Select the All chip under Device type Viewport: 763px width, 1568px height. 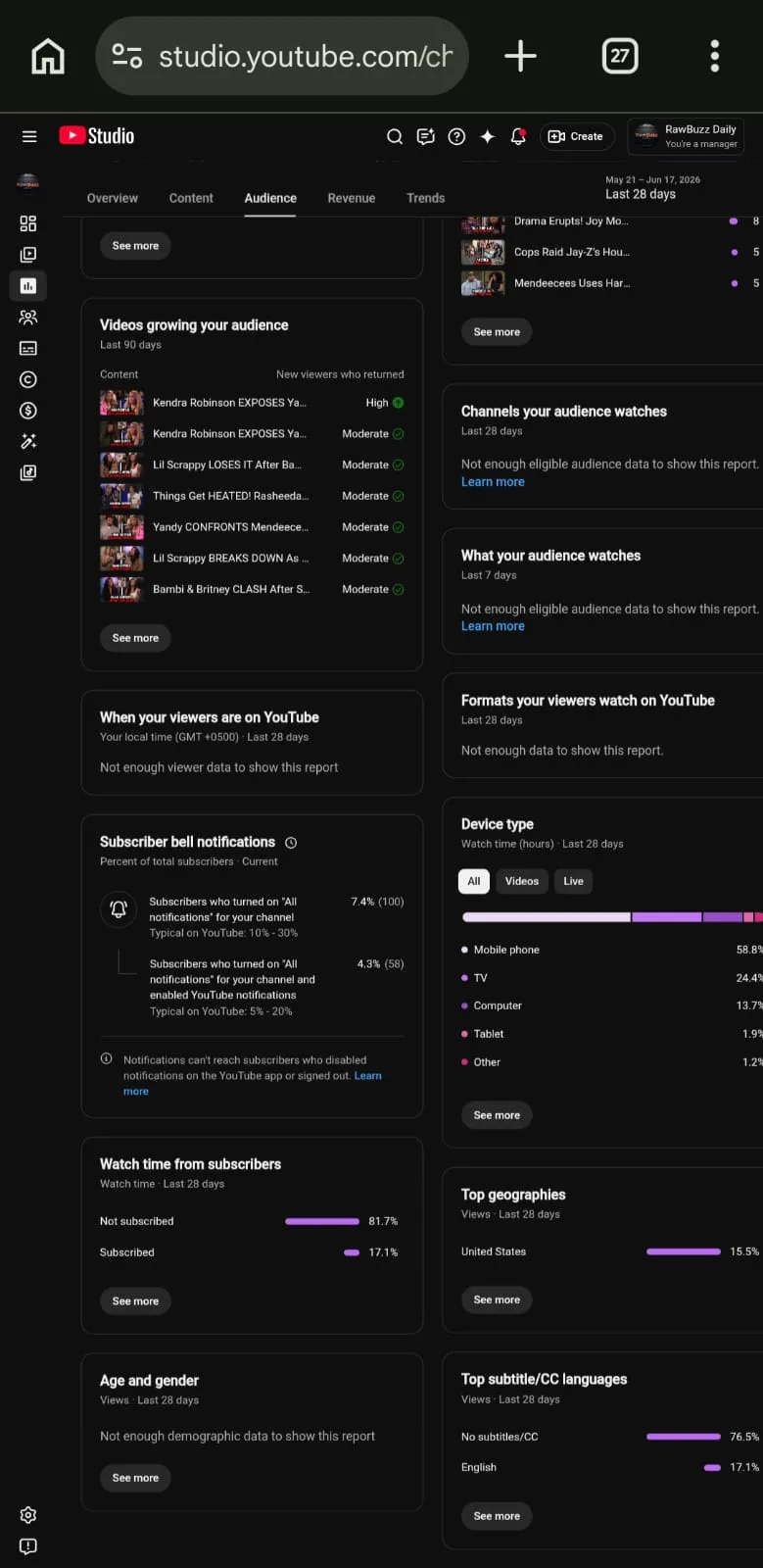point(474,881)
